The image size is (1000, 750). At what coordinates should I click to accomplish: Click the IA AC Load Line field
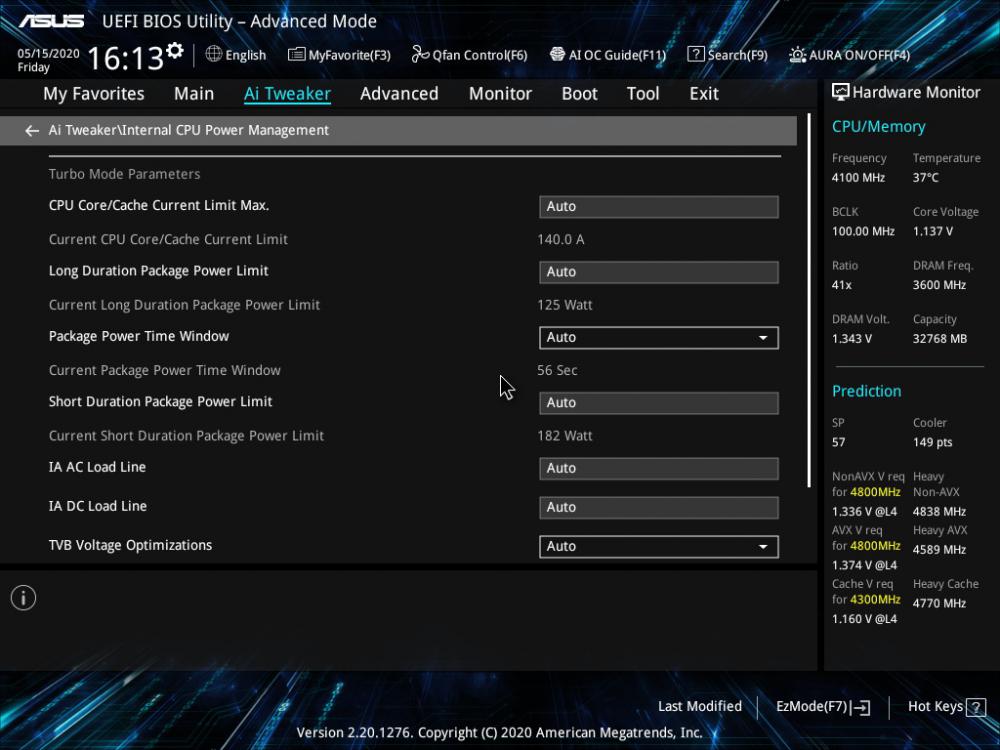coord(659,469)
